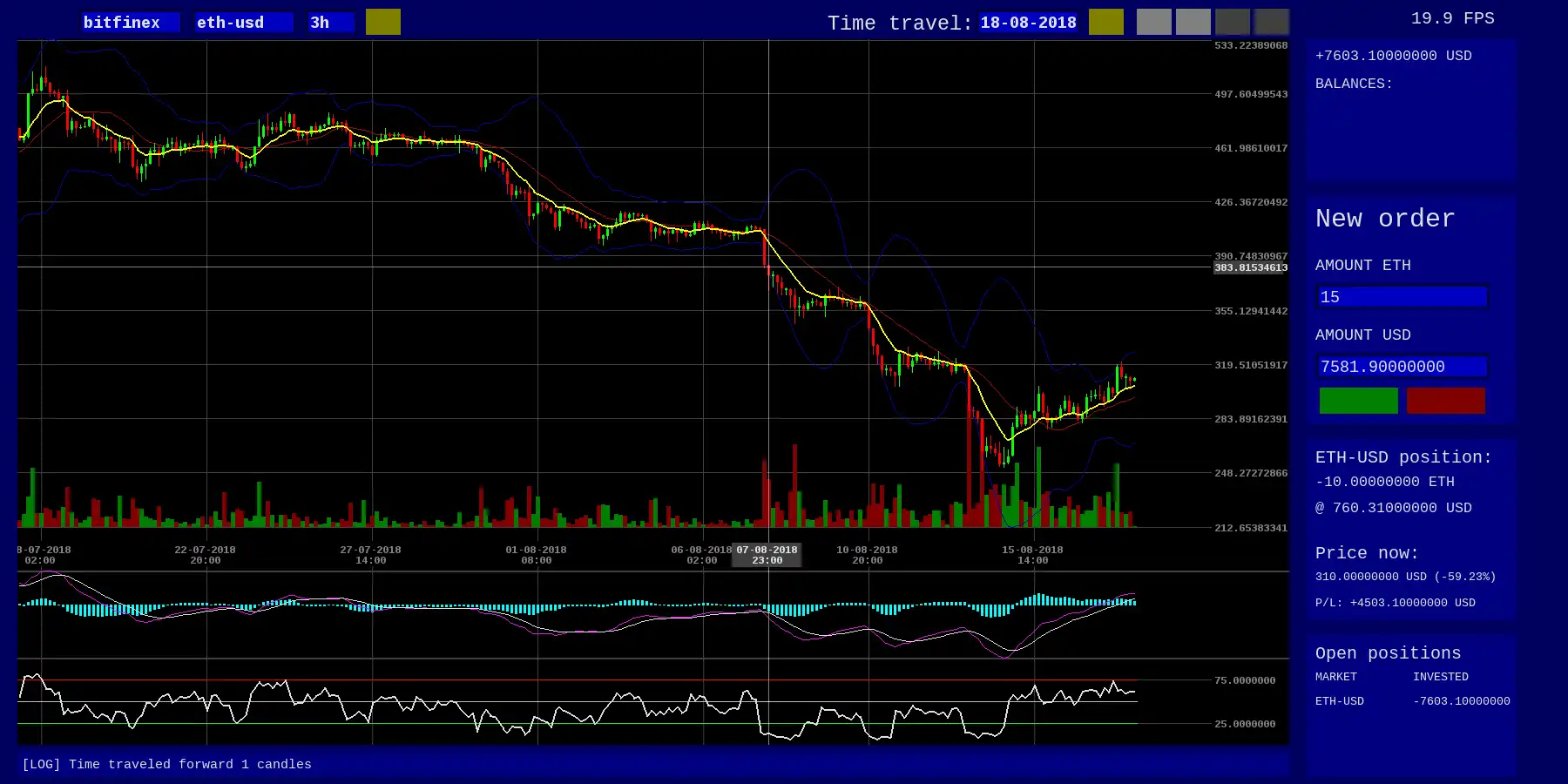The image size is (1568, 784).
Task: Click the 355.12941442 price axis label
Action: click(x=1251, y=311)
